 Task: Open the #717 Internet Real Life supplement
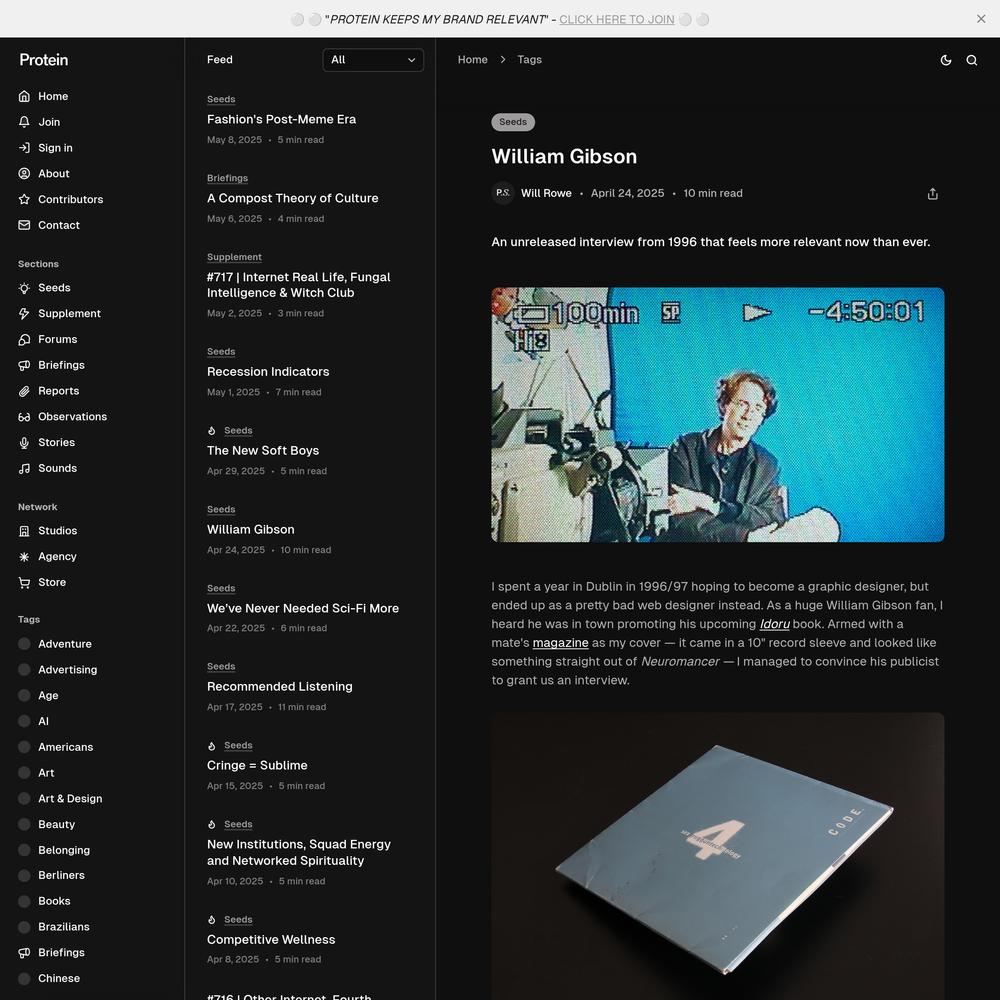(298, 285)
